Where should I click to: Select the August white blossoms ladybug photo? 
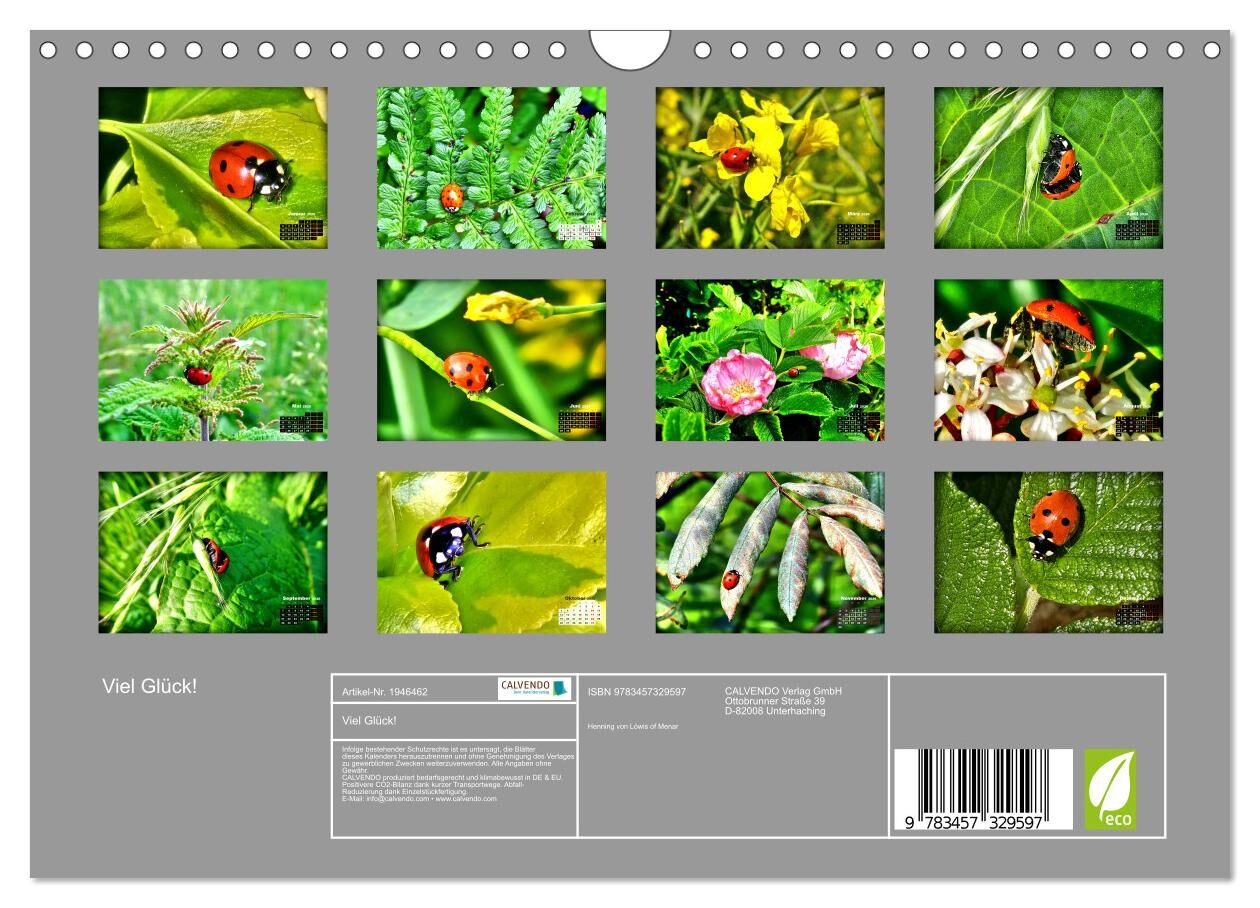[x=1048, y=360]
